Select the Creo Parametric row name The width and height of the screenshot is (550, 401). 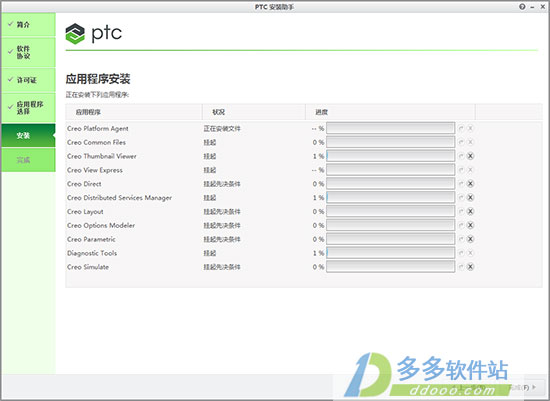pyautogui.click(x=91, y=239)
